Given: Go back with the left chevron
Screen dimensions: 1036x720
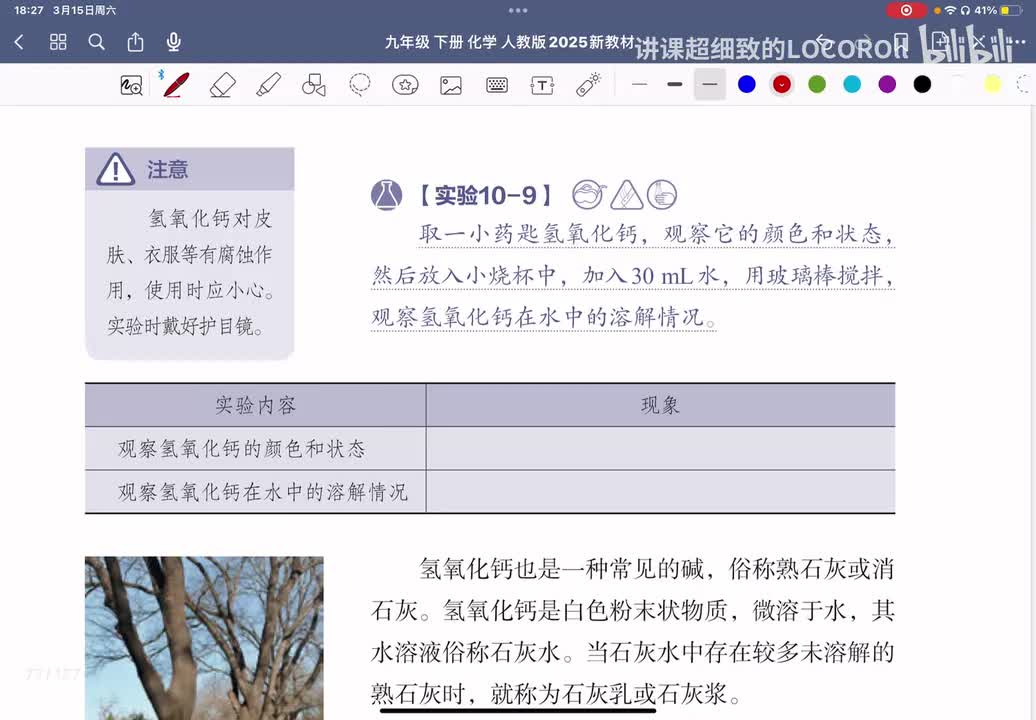Looking at the screenshot, I should (19, 42).
